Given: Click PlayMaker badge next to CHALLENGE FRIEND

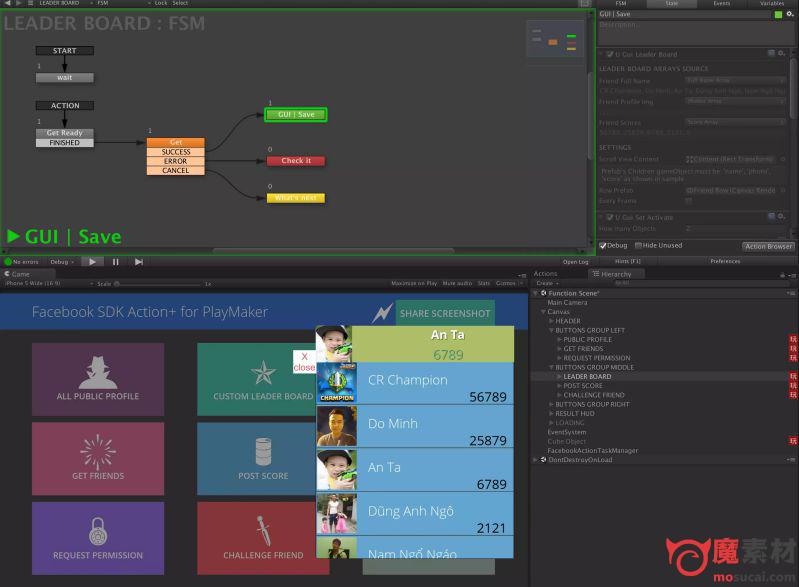Looking at the screenshot, I should coord(793,394).
